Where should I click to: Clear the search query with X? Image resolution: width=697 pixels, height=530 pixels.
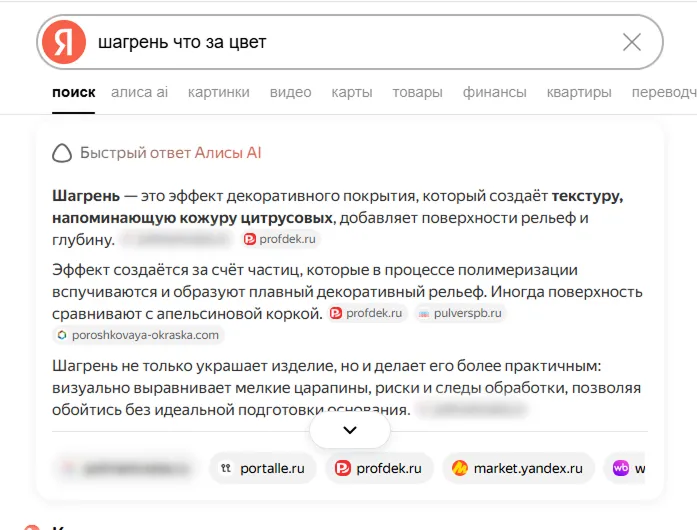click(632, 42)
